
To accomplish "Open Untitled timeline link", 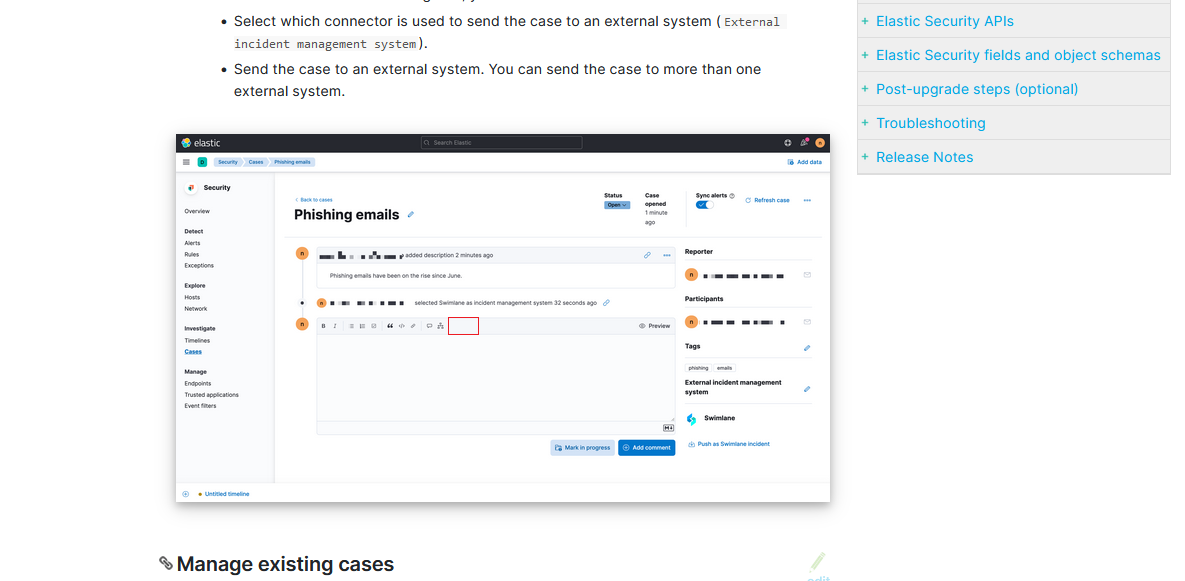I will click(x=227, y=494).
